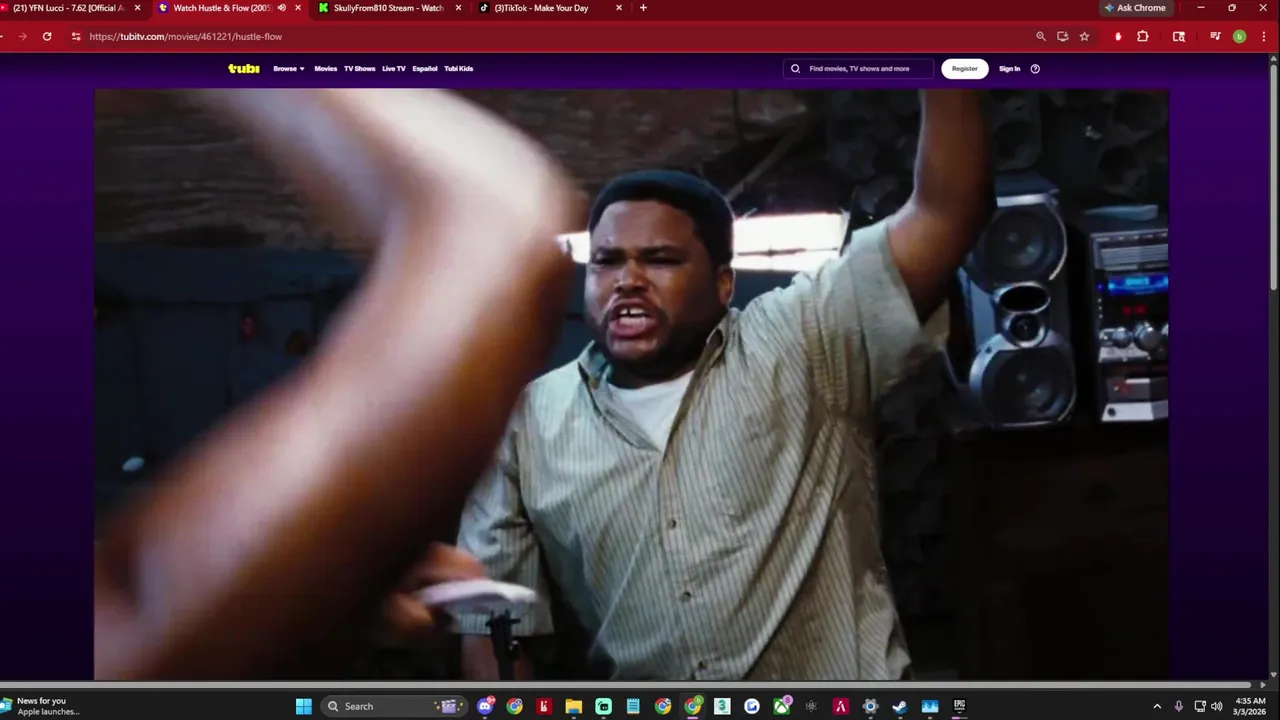Screen dimensions: 1280x720
Task: Close the TikTok tab
Action: click(x=619, y=8)
